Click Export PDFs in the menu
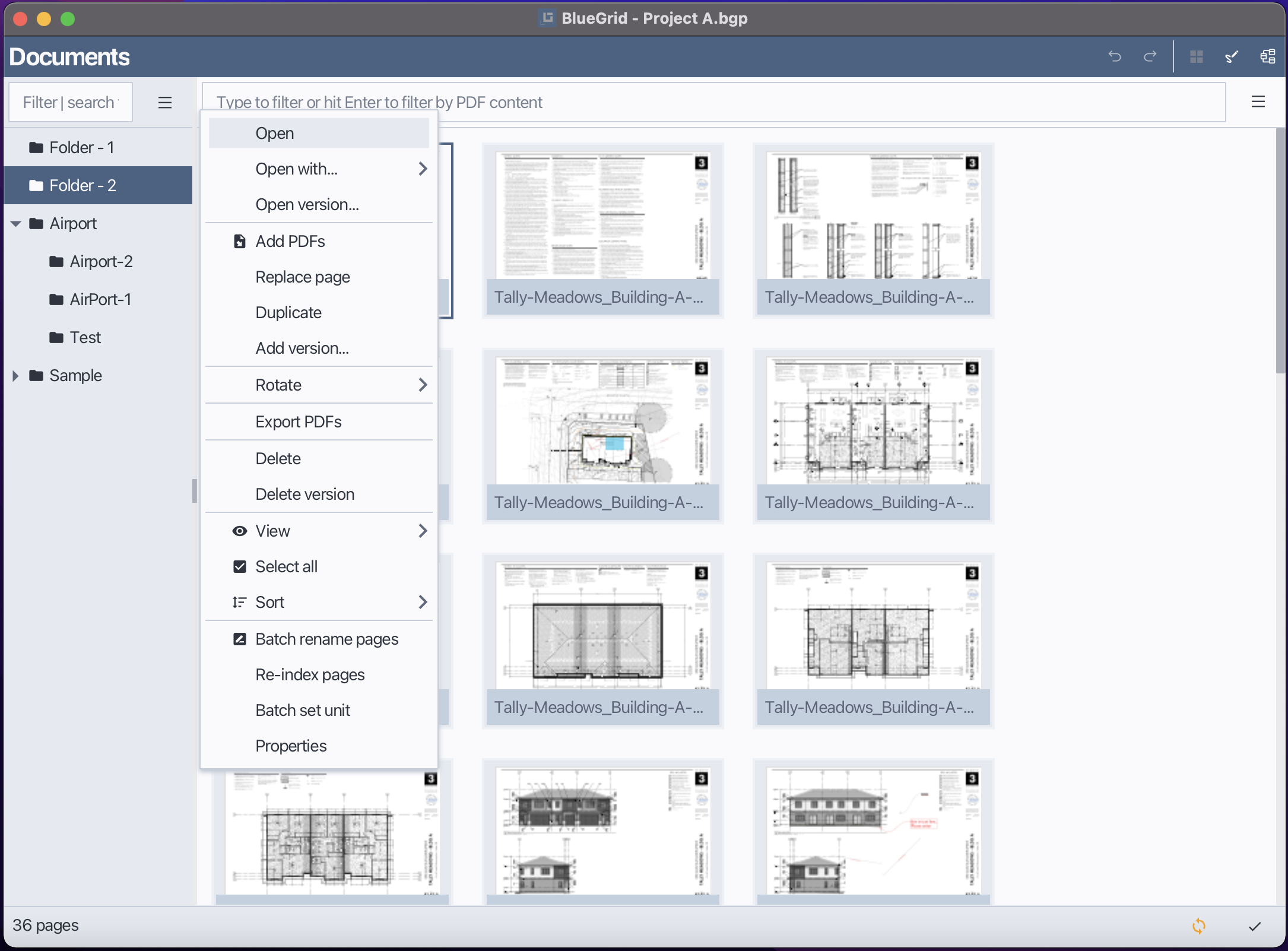Image resolution: width=1288 pixels, height=951 pixels. [x=298, y=422]
